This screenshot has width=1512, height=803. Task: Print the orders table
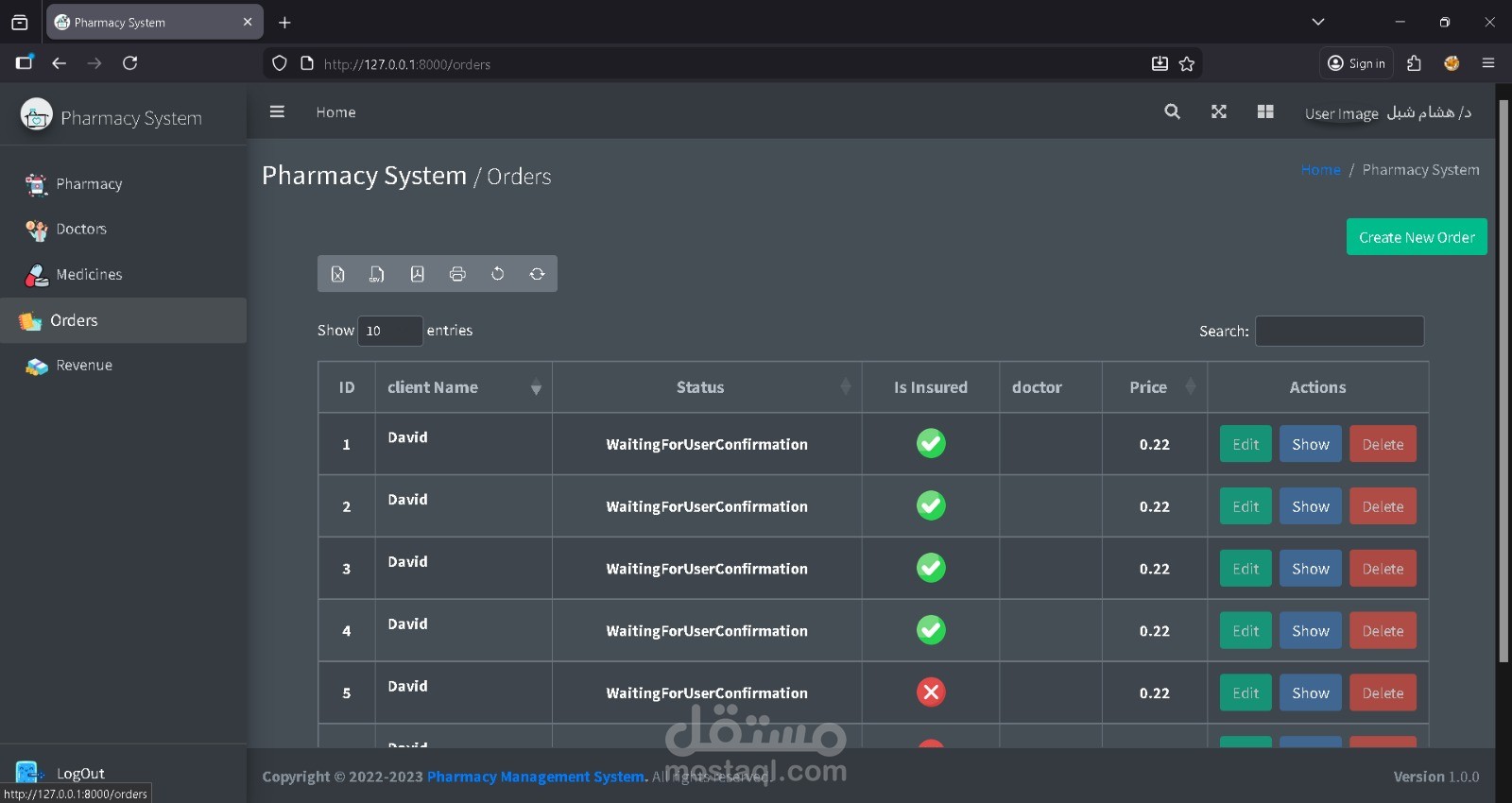coord(457,274)
